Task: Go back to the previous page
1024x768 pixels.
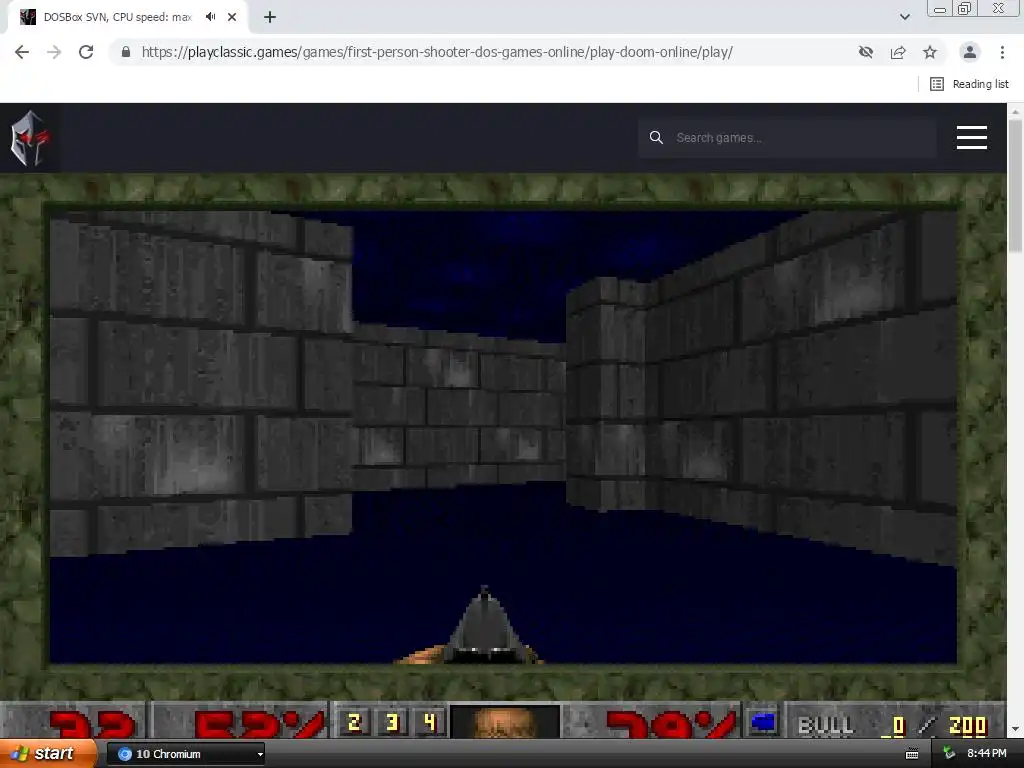Action: (22, 52)
